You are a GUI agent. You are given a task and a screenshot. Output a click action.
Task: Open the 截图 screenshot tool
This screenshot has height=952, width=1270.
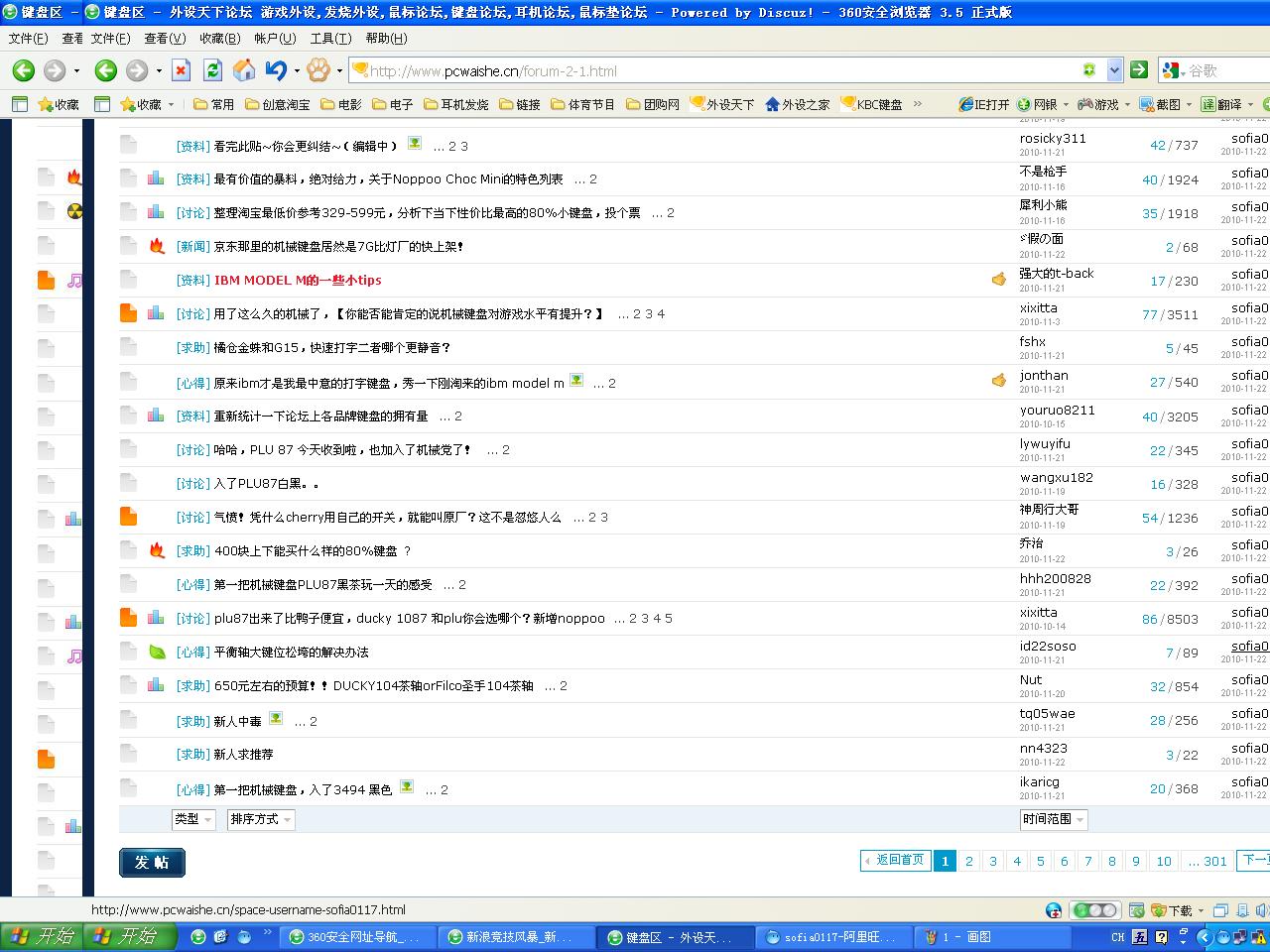(x=1161, y=104)
